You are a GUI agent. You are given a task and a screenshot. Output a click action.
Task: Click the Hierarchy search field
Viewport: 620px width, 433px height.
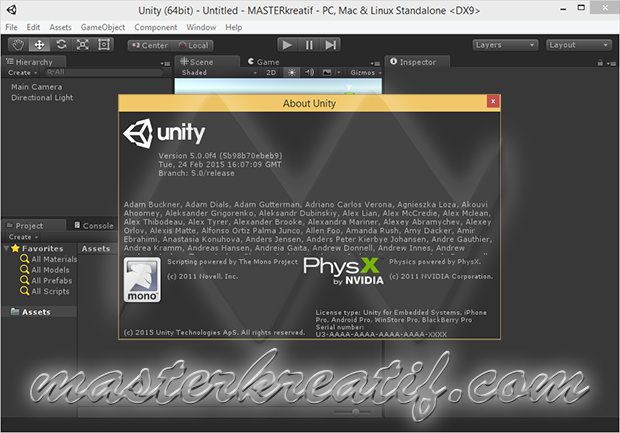104,72
